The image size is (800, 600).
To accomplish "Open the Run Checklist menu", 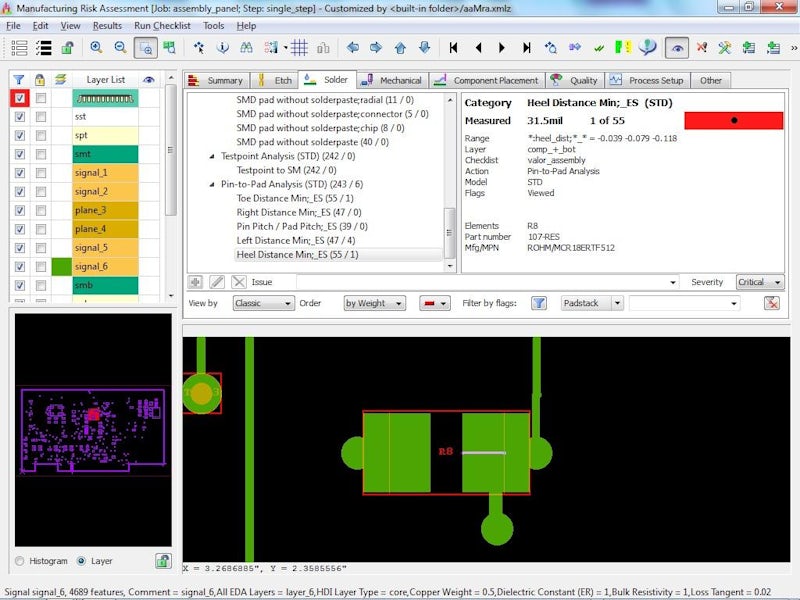I will [162, 25].
